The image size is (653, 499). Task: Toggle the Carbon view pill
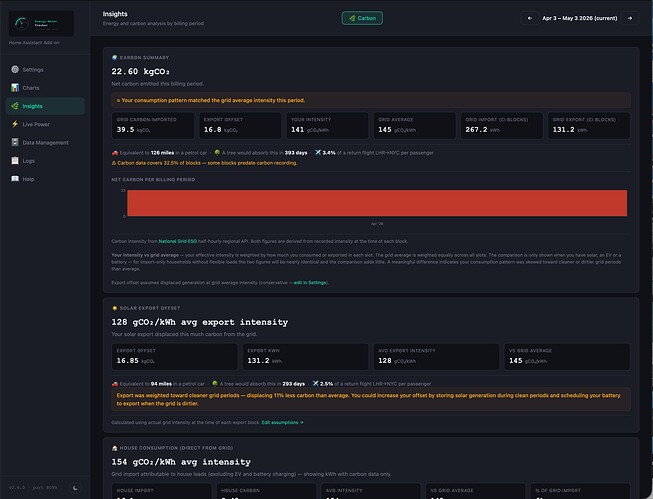tap(362, 18)
